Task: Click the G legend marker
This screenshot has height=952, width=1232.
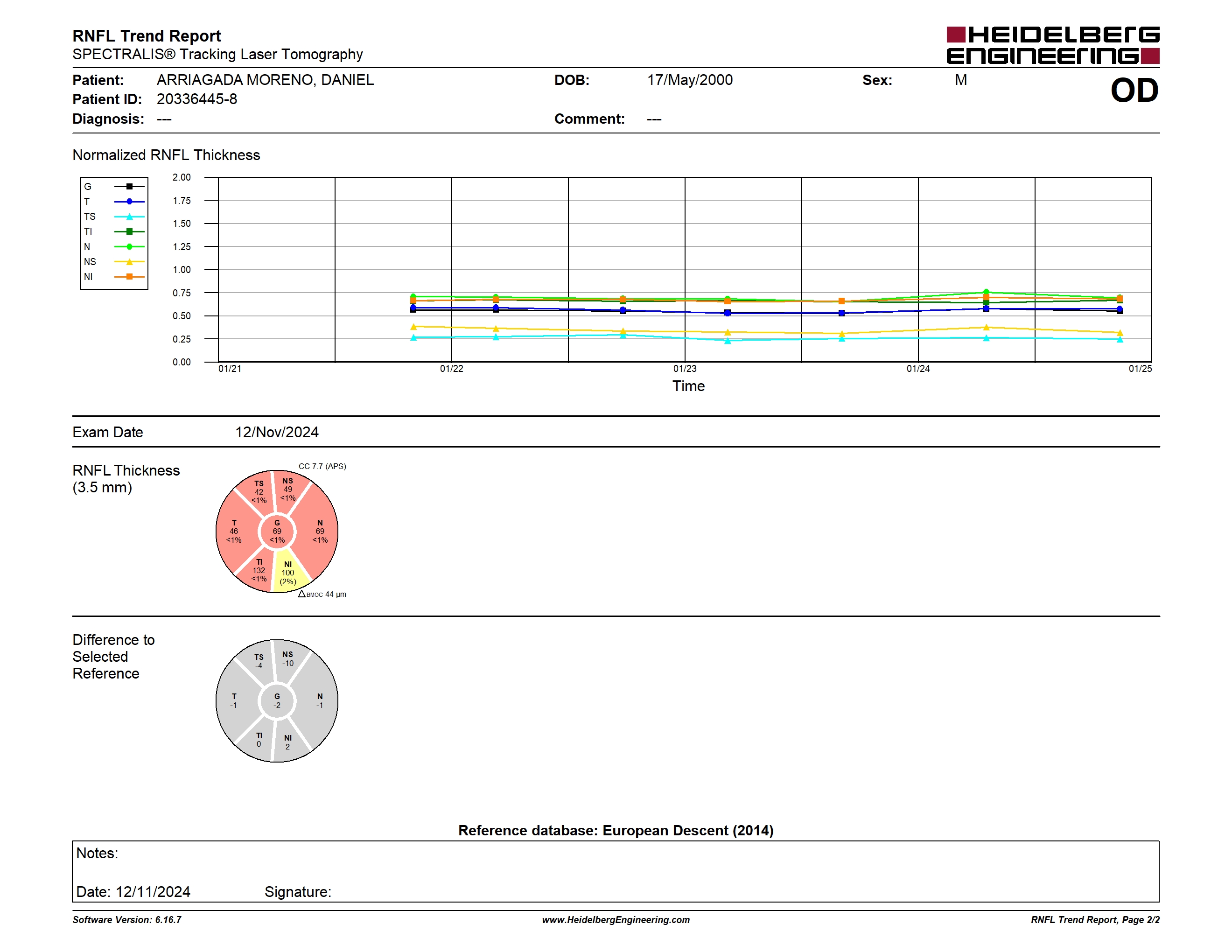Action: pyautogui.click(x=129, y=186)
